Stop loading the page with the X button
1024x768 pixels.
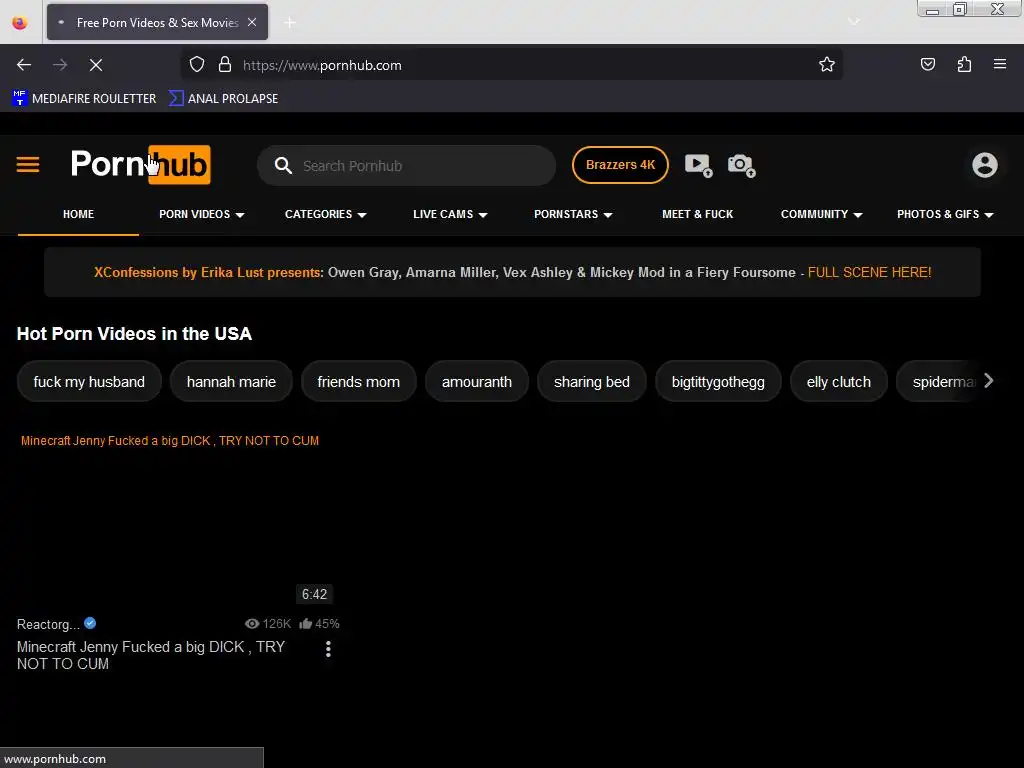(x=96, y=65)
